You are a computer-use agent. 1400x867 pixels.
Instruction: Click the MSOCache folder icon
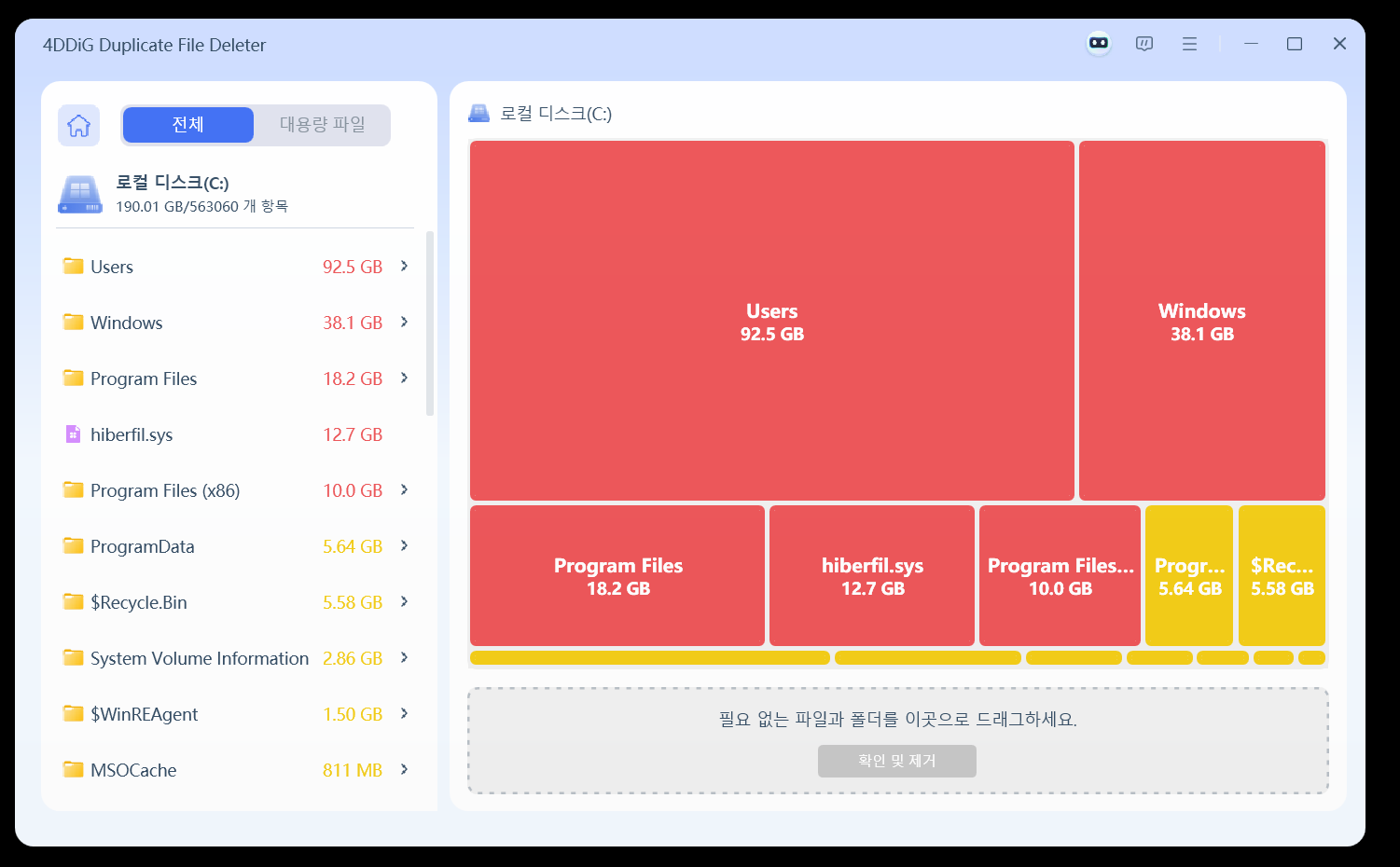point(74,769)
